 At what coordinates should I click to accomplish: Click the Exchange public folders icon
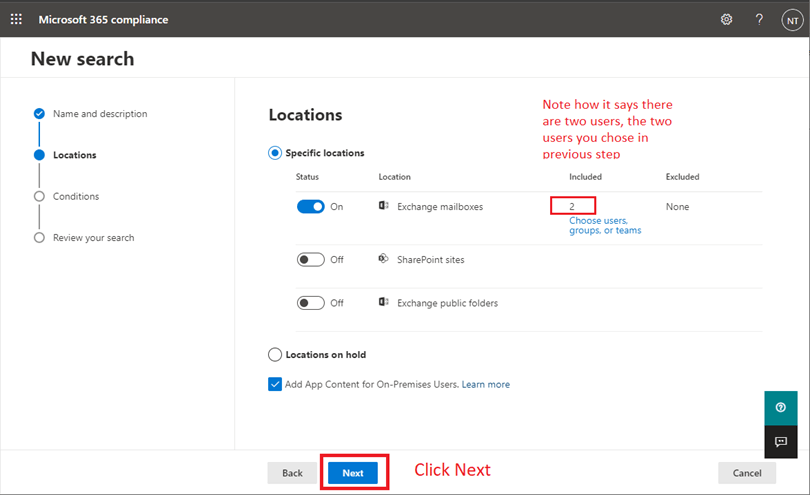(383, 302)
